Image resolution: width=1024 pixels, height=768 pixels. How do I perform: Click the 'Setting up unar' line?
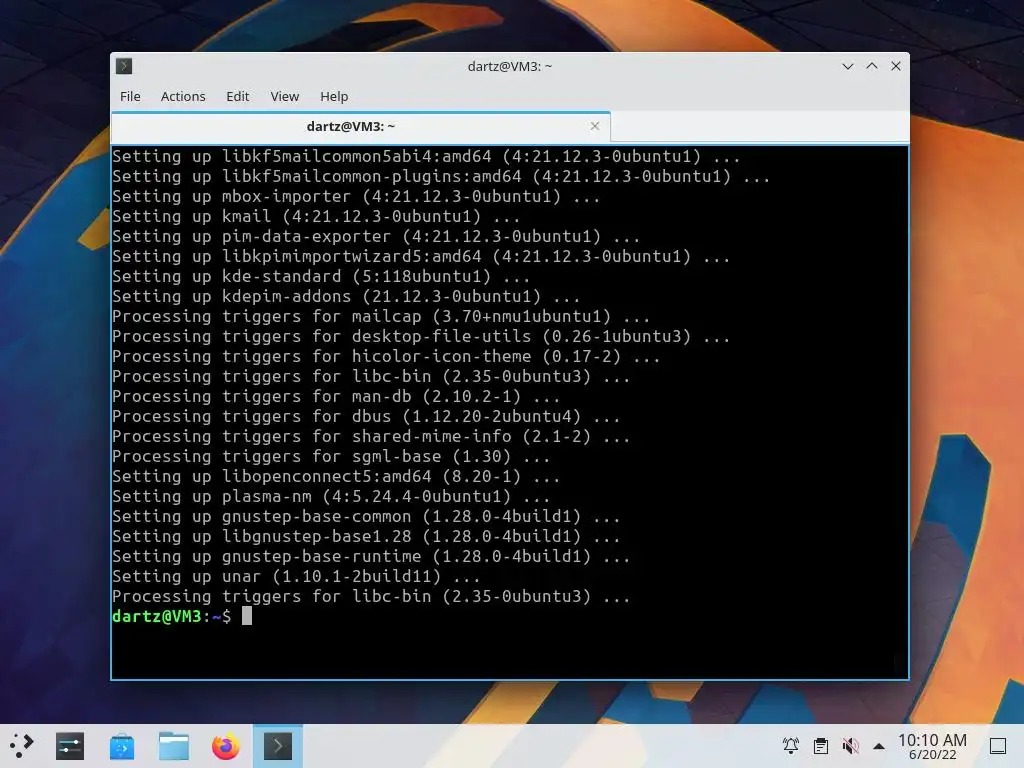tap(296, 576)
